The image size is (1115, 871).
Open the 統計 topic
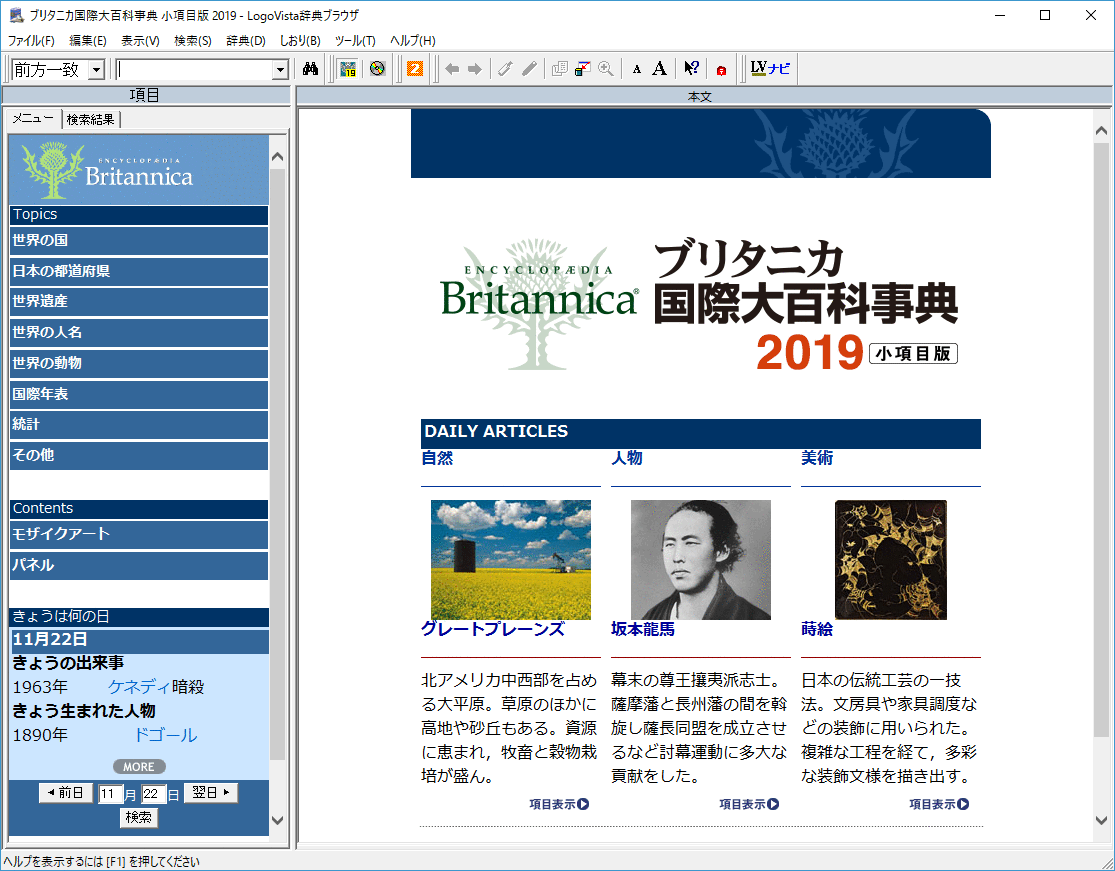click(x=139, y=424)
